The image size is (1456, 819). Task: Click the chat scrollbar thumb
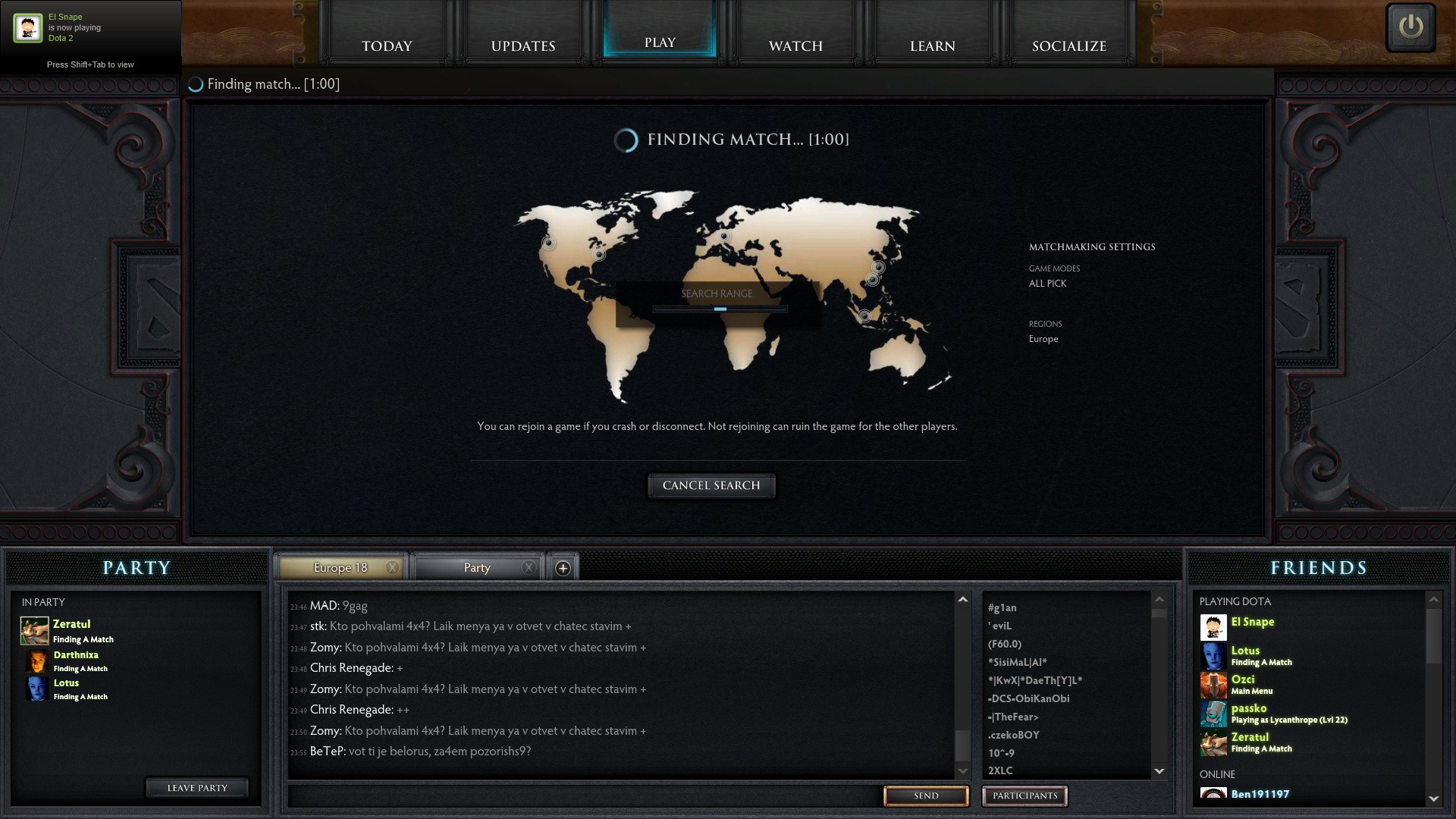962,745
